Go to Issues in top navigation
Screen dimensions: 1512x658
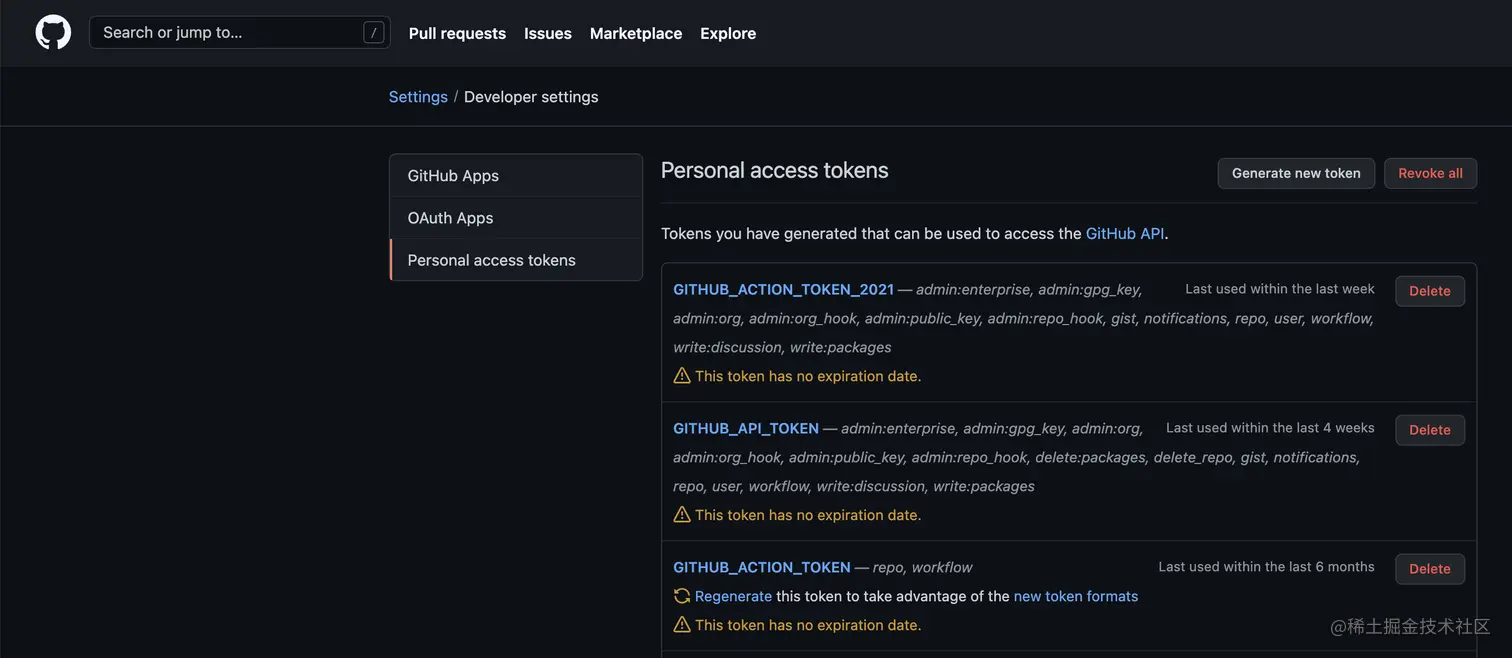pos(548,33)
